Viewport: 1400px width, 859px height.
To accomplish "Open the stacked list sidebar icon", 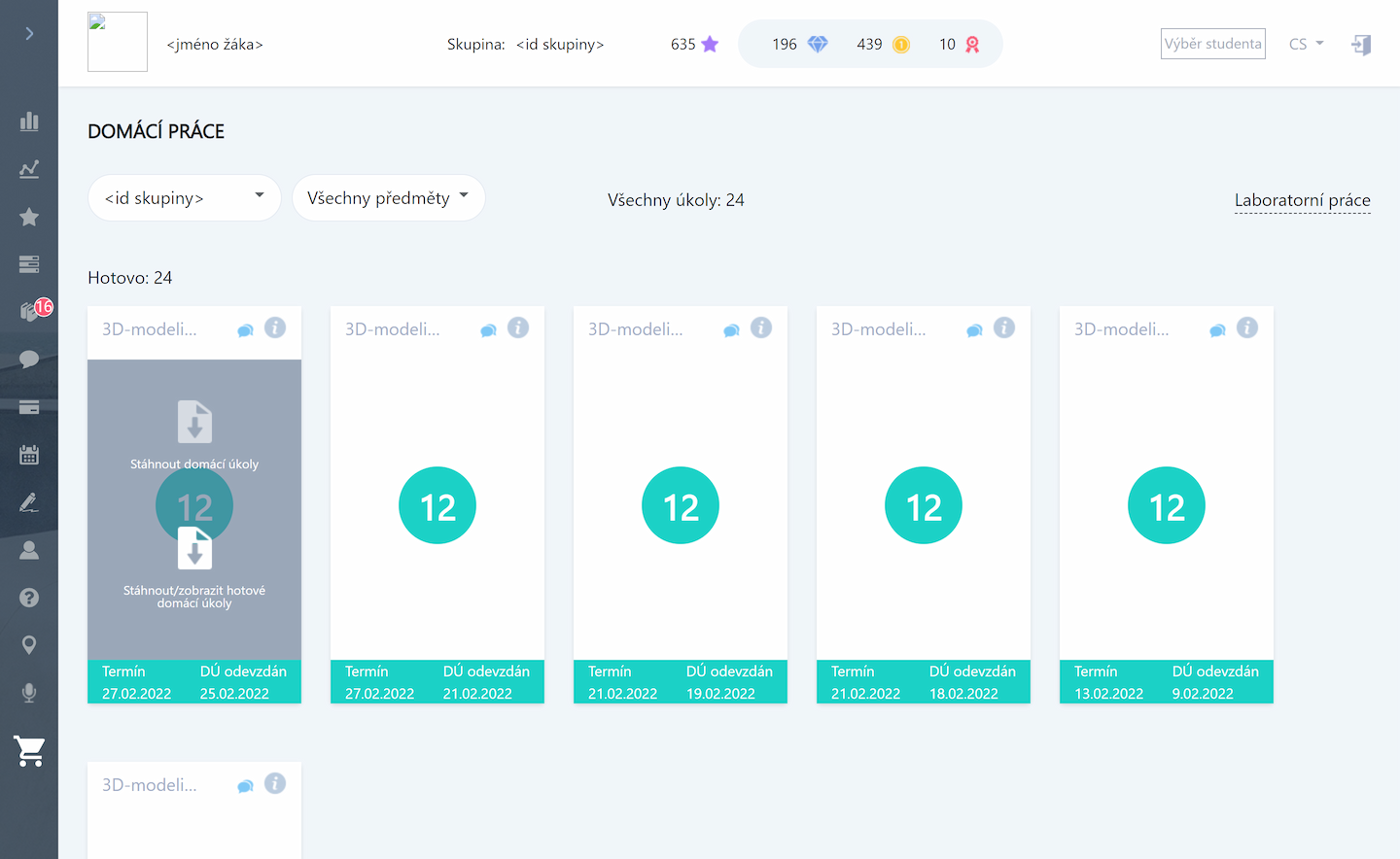I will coord(29,264).
